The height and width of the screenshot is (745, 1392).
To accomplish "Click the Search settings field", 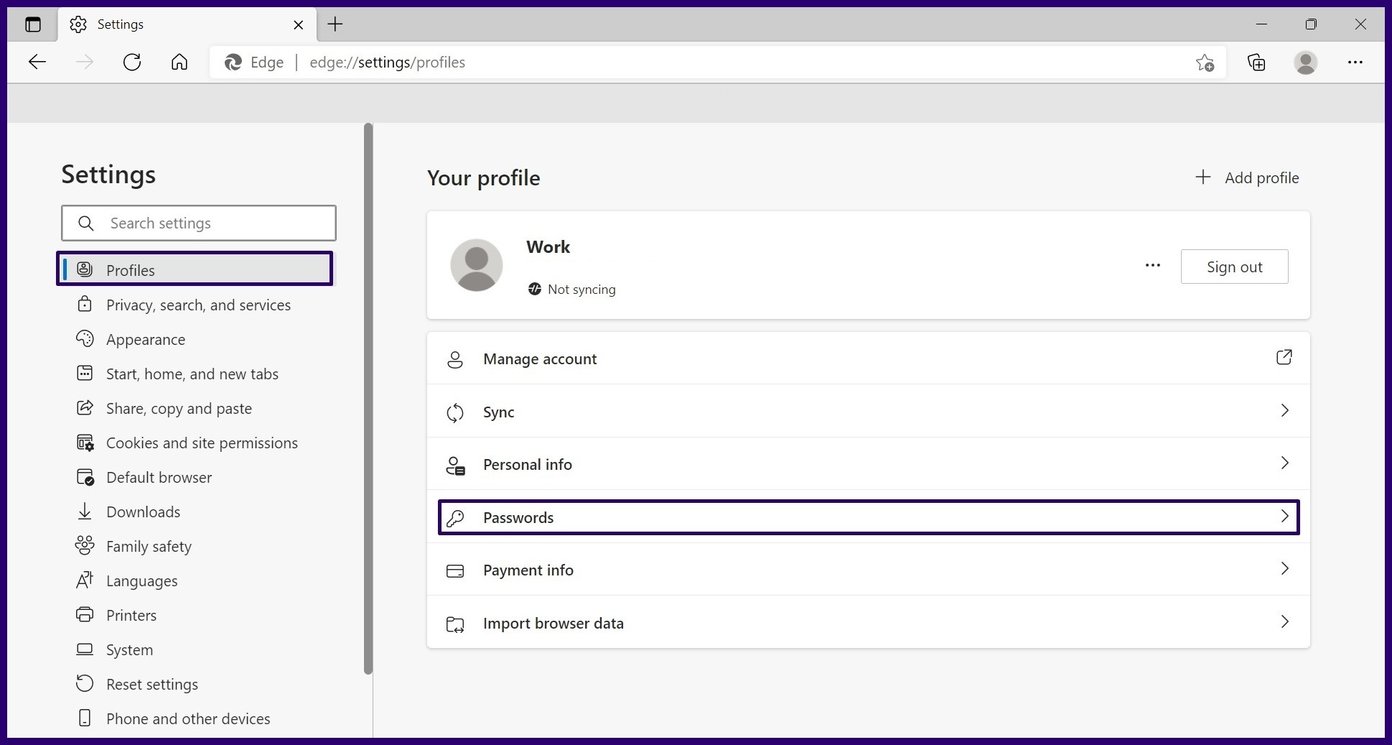I will pos(199,223).
